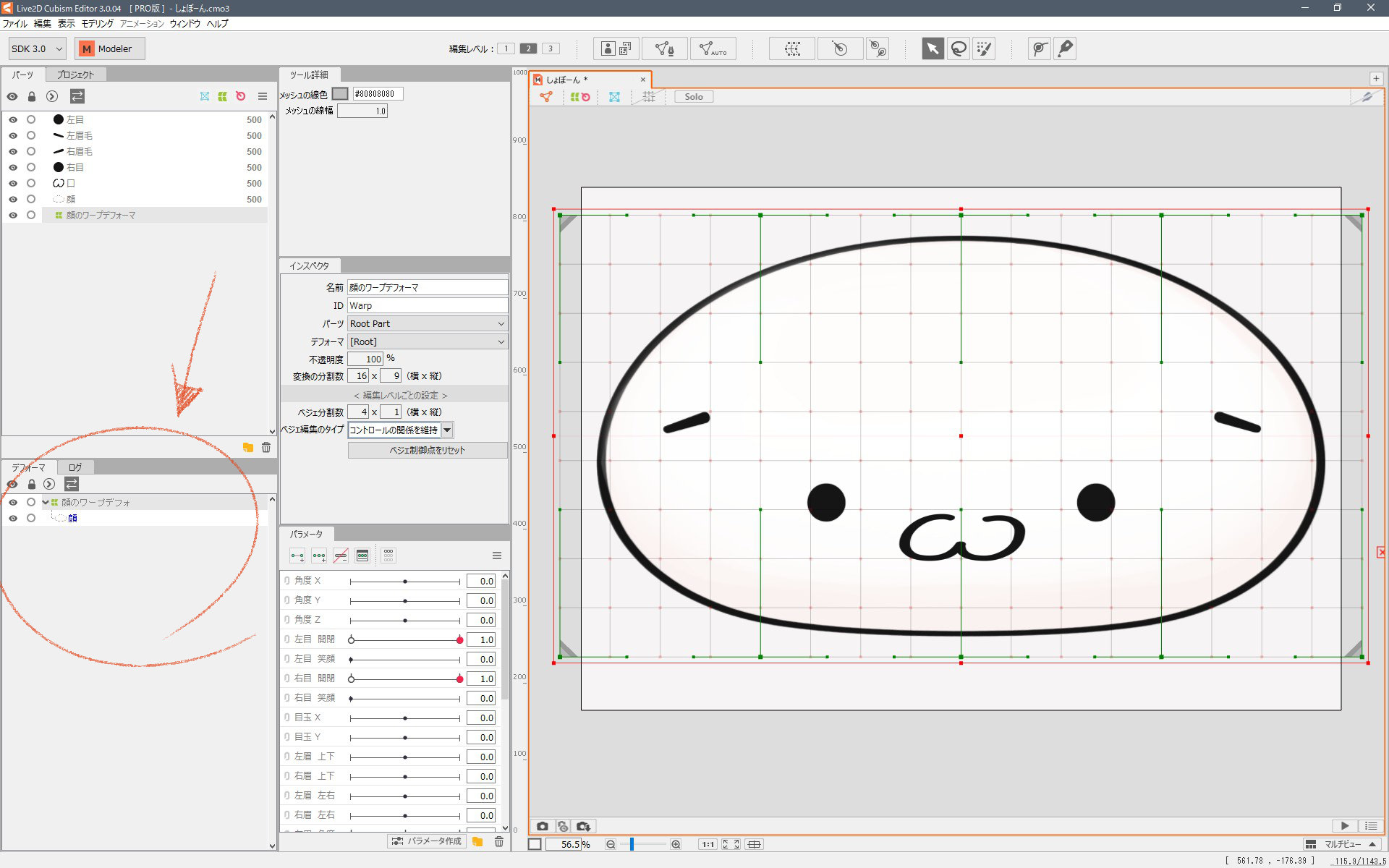Hide the 左眉毛 part
This screenshot has height=868, width=1389.
click(13, 135)
